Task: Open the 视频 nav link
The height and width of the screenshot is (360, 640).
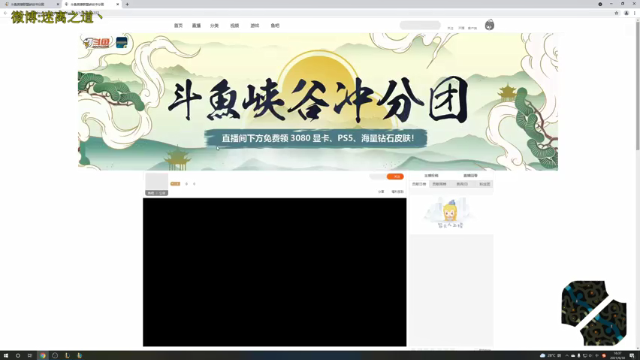Action: click(x=234, y=26)
